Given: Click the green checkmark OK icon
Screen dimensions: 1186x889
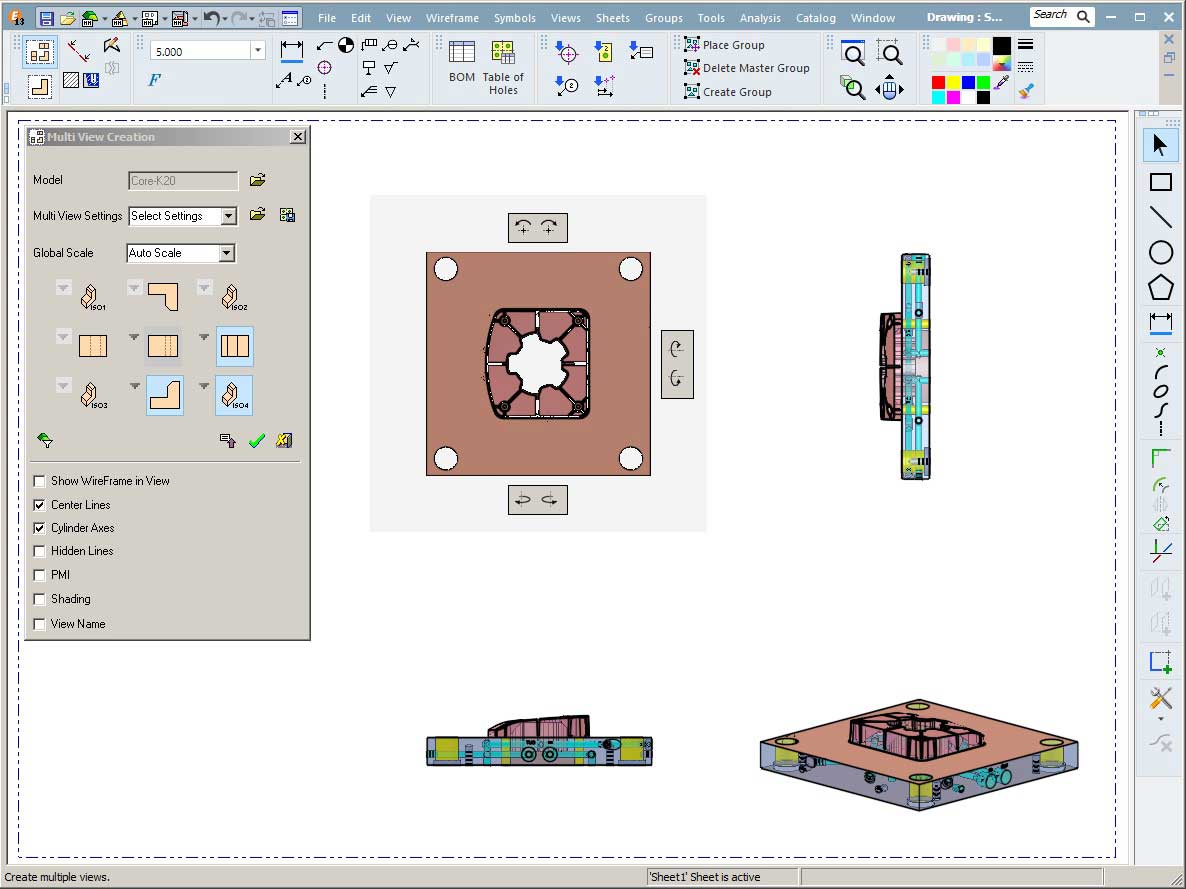Looking at the screenshot, I should [x=256, y=440].
